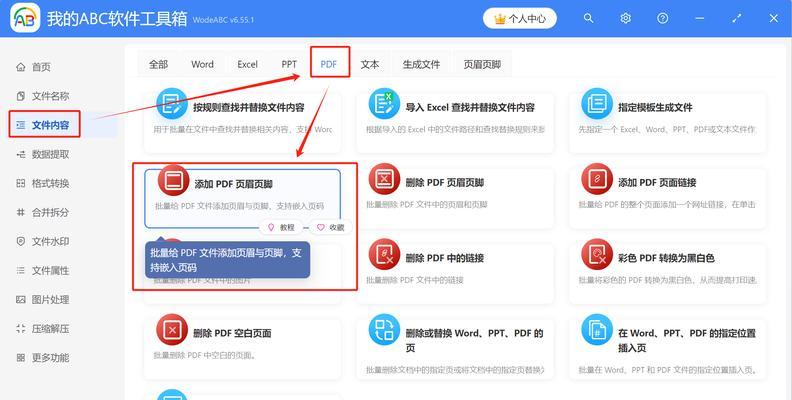Click the 添加 PDF 页眉页脚 icon
Viewport: 792px width, 400px height.
click(173, 180)
